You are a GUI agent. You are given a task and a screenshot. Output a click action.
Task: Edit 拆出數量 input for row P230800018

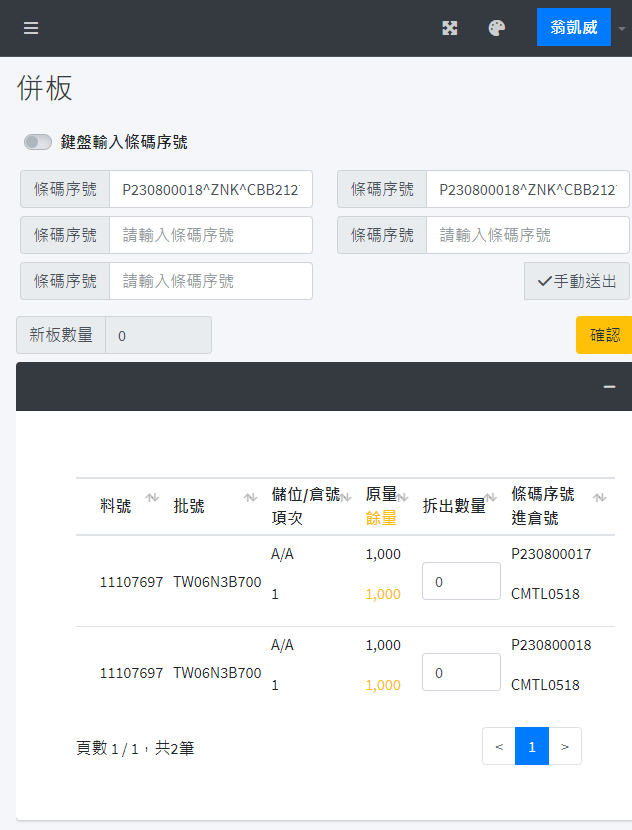click(x=461, y=672)
